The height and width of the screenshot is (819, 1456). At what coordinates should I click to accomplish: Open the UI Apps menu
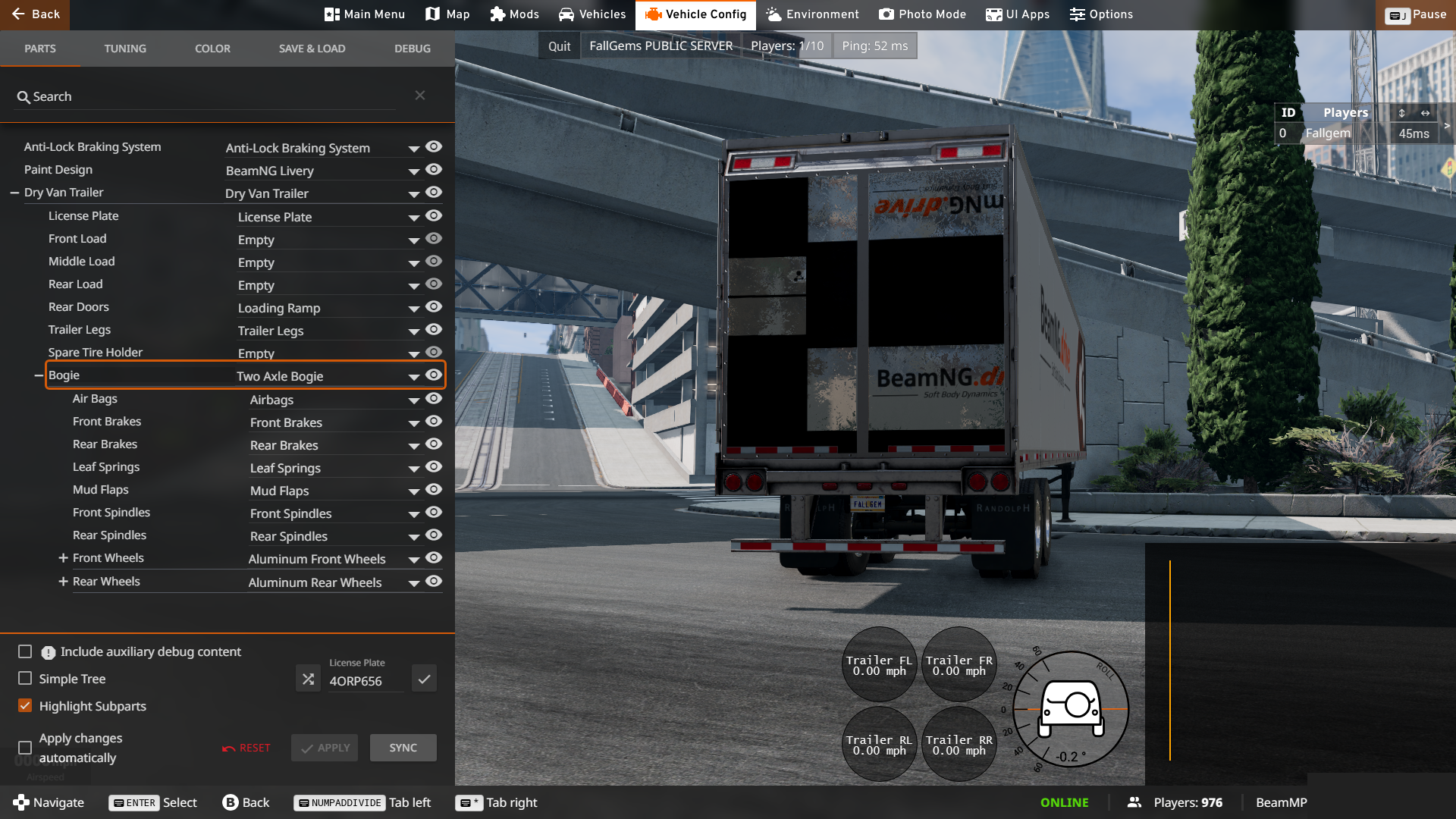(x=1018, y=14)
